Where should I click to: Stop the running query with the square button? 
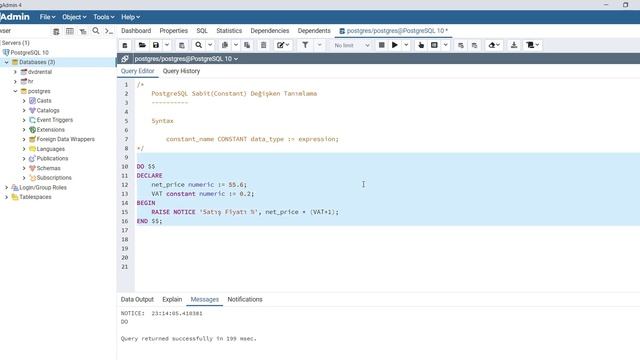pos(382,45)
